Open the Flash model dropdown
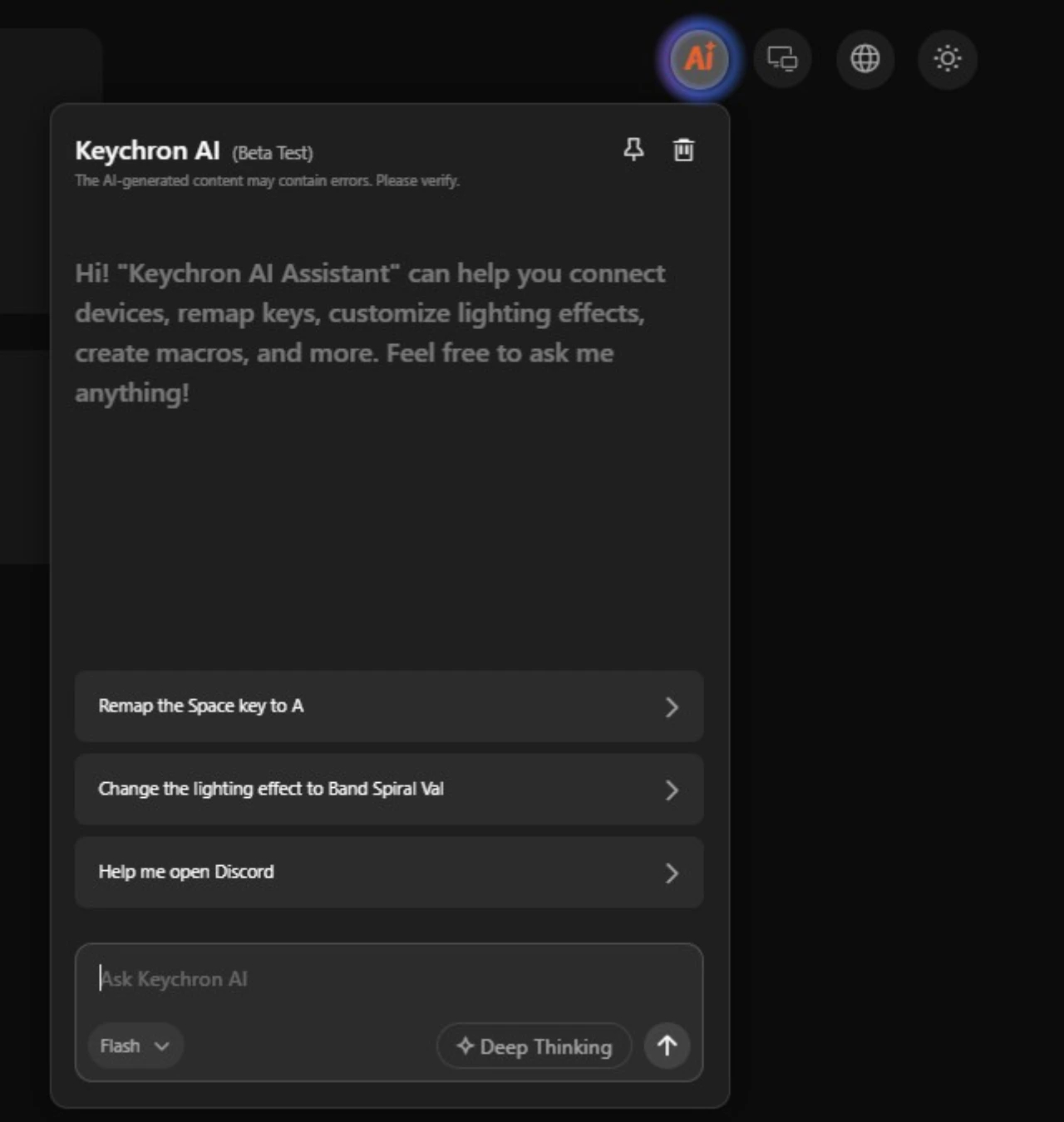1064x1122 pixels. [x=135, y=1046]
